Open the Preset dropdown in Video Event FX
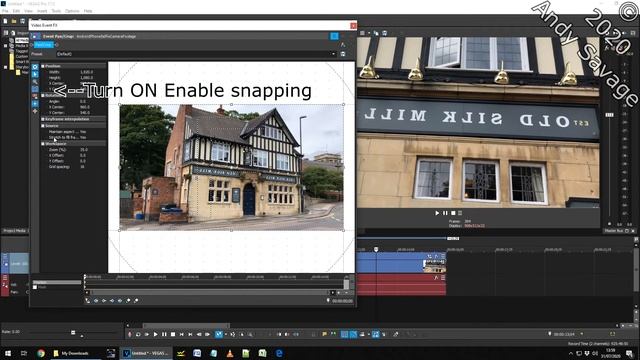The height and width of the screenshot is (360, 640). (x=333, y=54)
